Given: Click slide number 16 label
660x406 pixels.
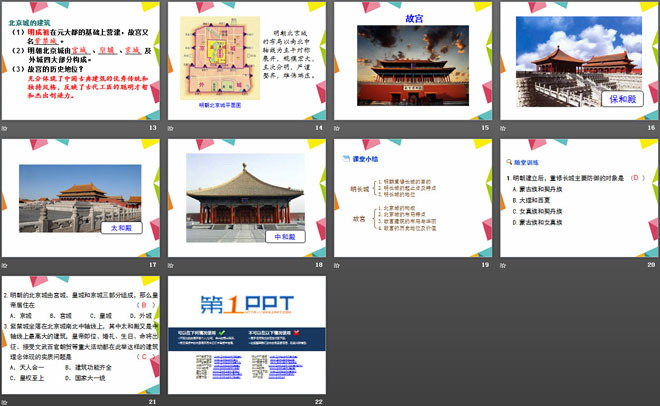Looking at the screenshot, I should pos(652,127).
